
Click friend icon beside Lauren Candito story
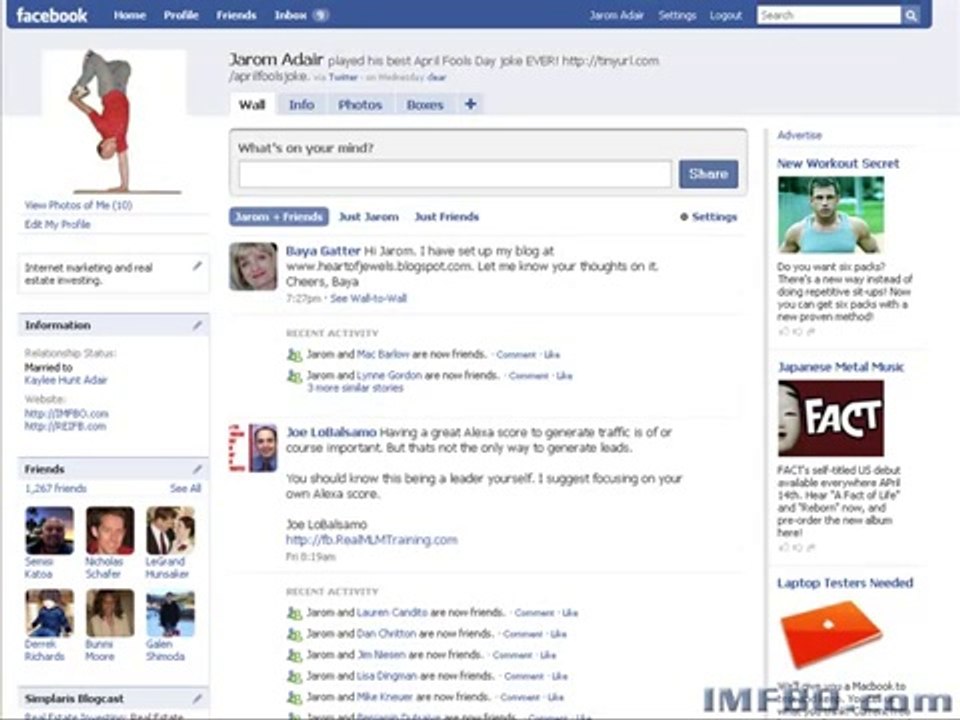pyautogui.click(x=294, y=613)
